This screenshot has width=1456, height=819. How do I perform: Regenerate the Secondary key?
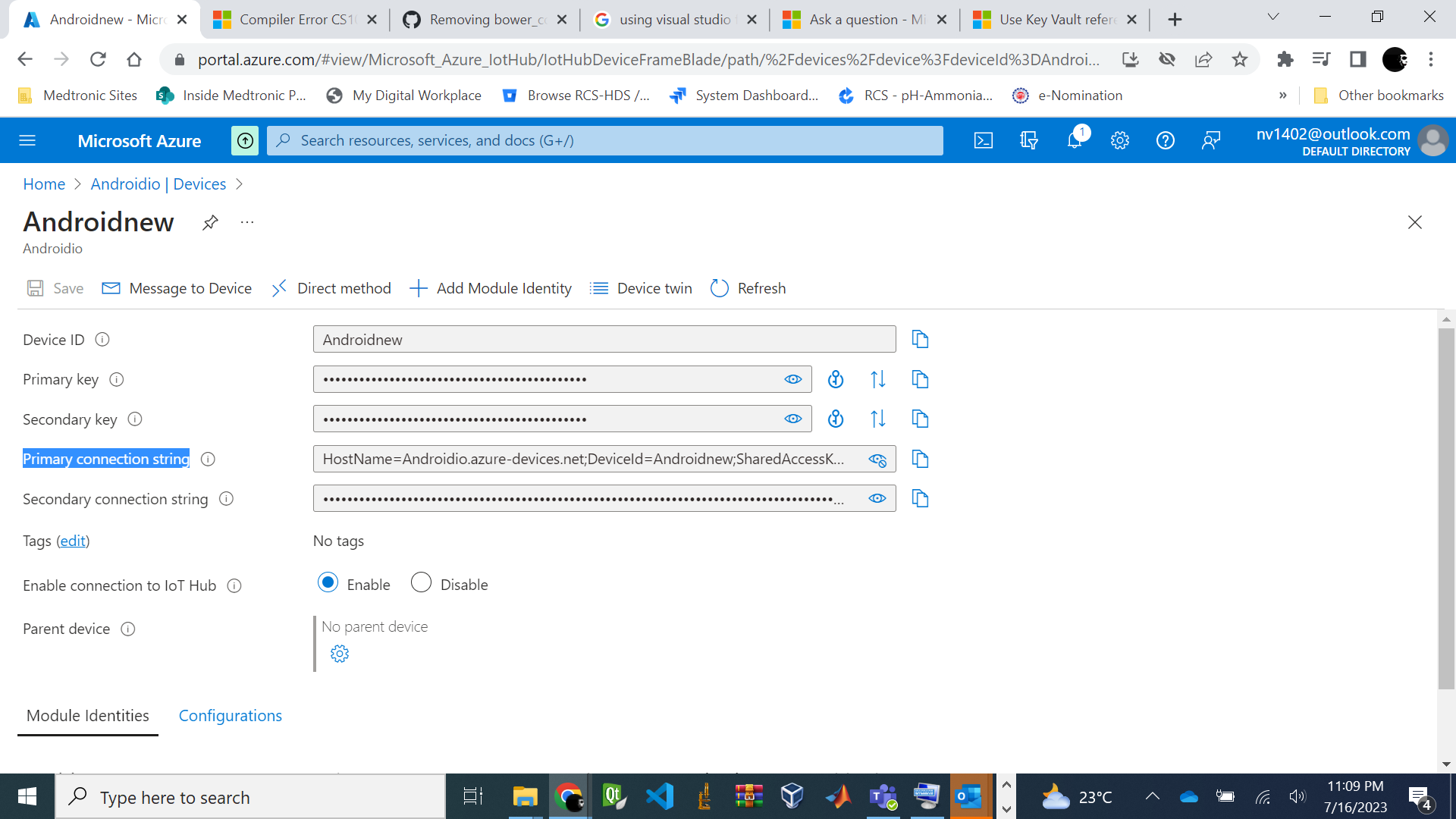(x=836, y=418)
